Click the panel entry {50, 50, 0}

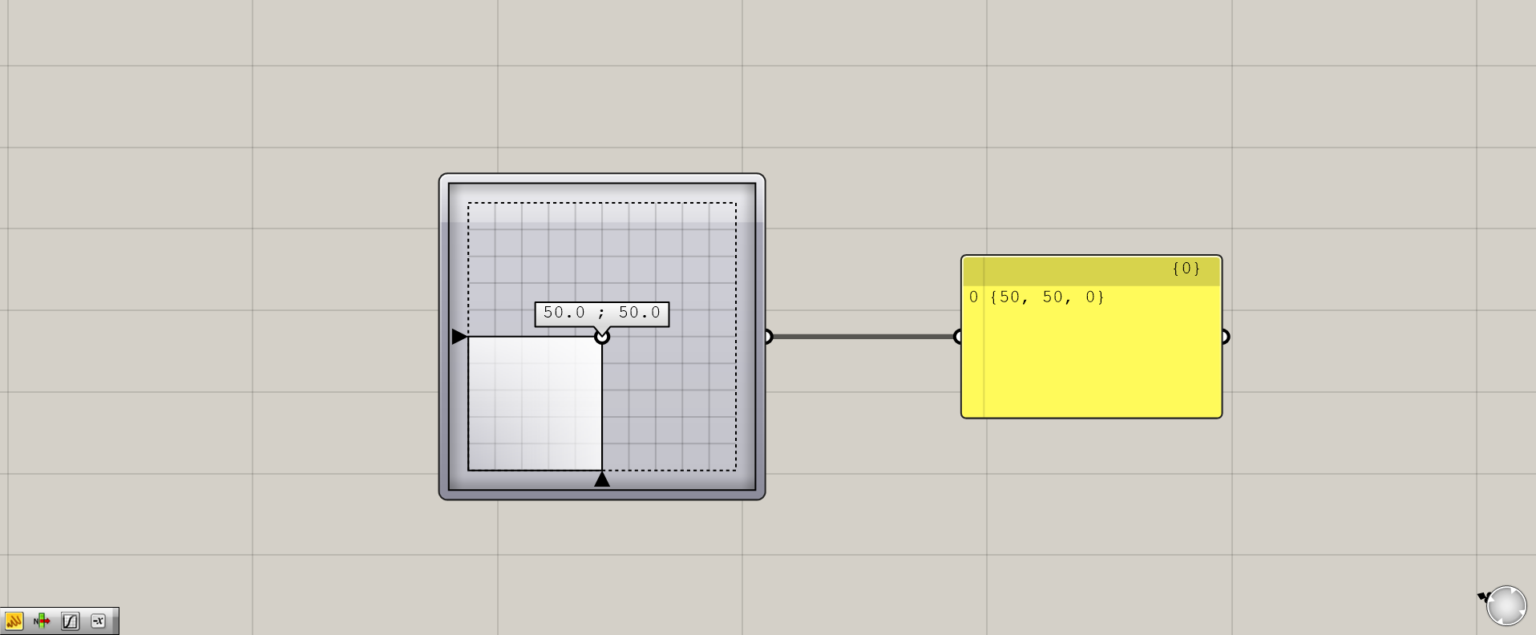point(1046,297)
